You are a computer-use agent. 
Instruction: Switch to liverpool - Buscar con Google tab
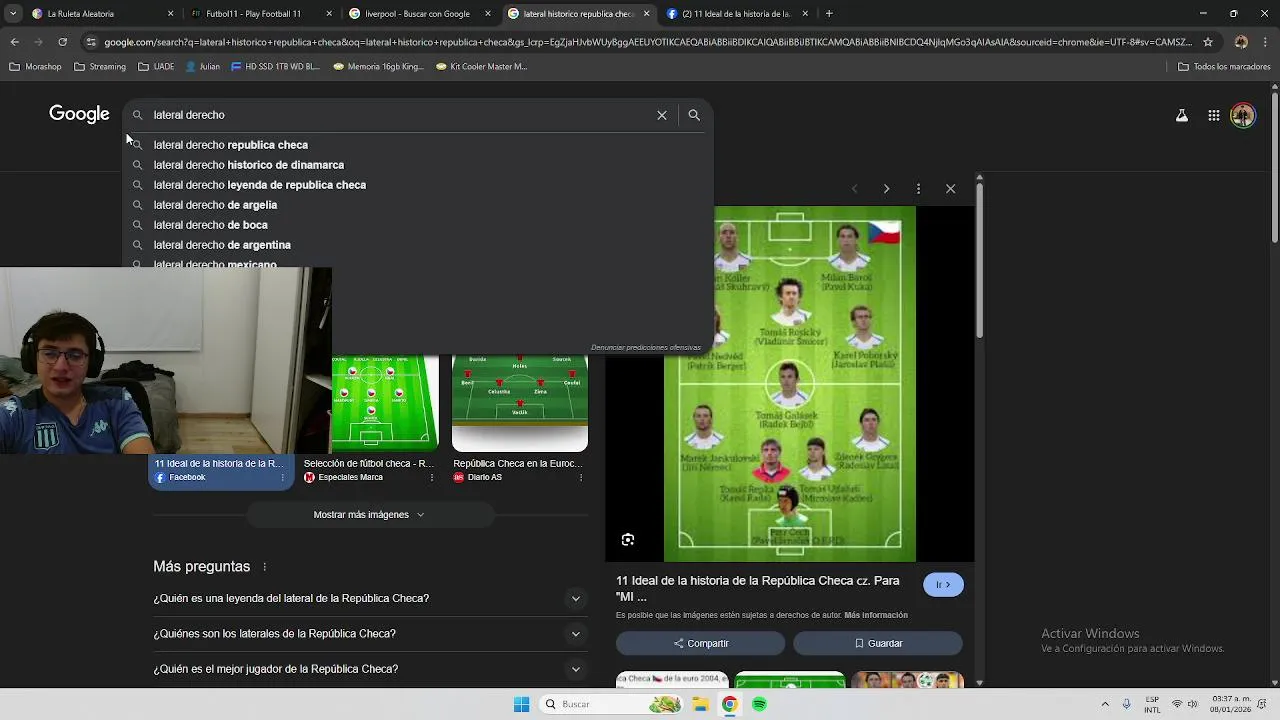(418, 14)
